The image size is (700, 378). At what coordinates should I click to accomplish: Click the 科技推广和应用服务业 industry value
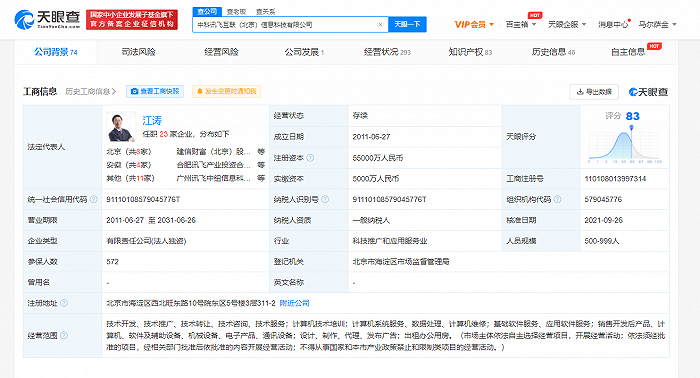click(x=390, y=241)
